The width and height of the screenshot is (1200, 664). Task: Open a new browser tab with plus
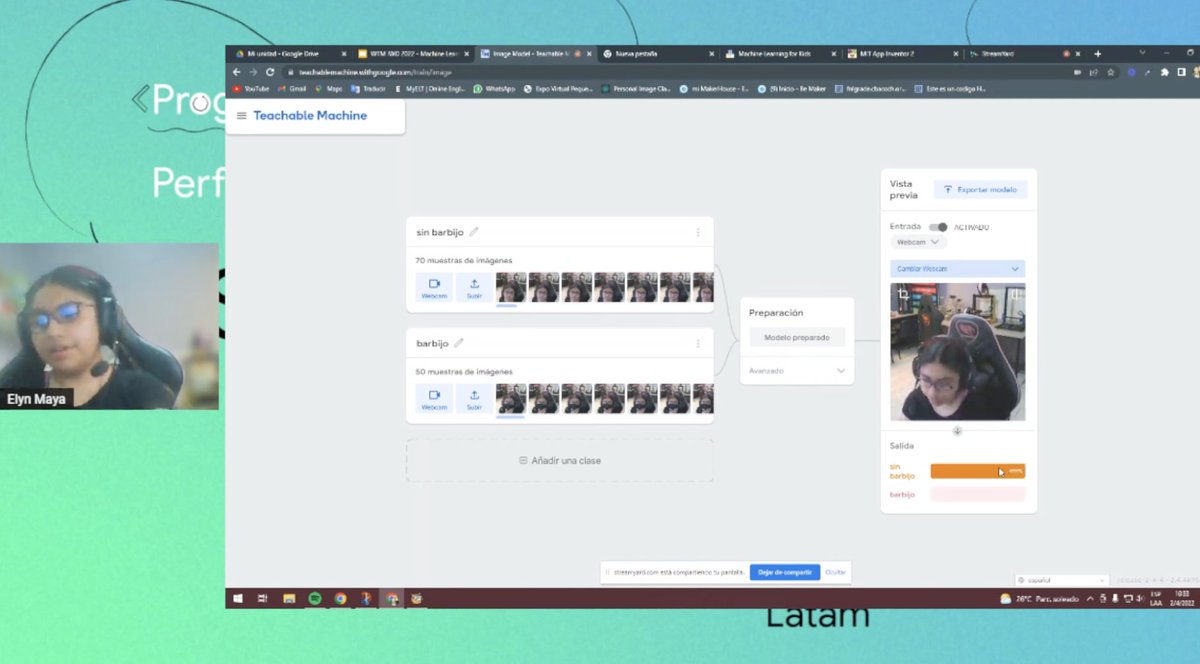[x=1097, y=53]
